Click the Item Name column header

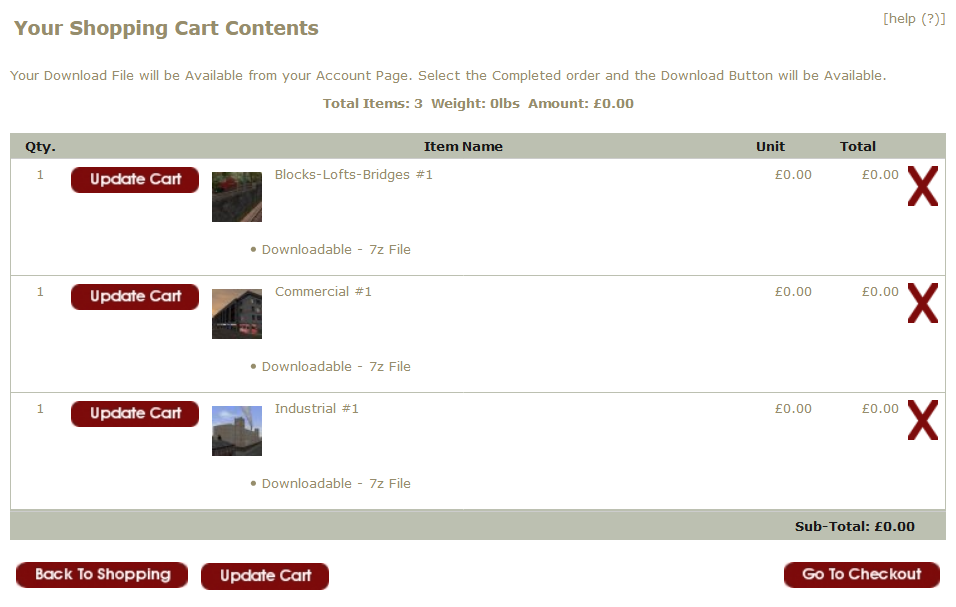(463, 147)
